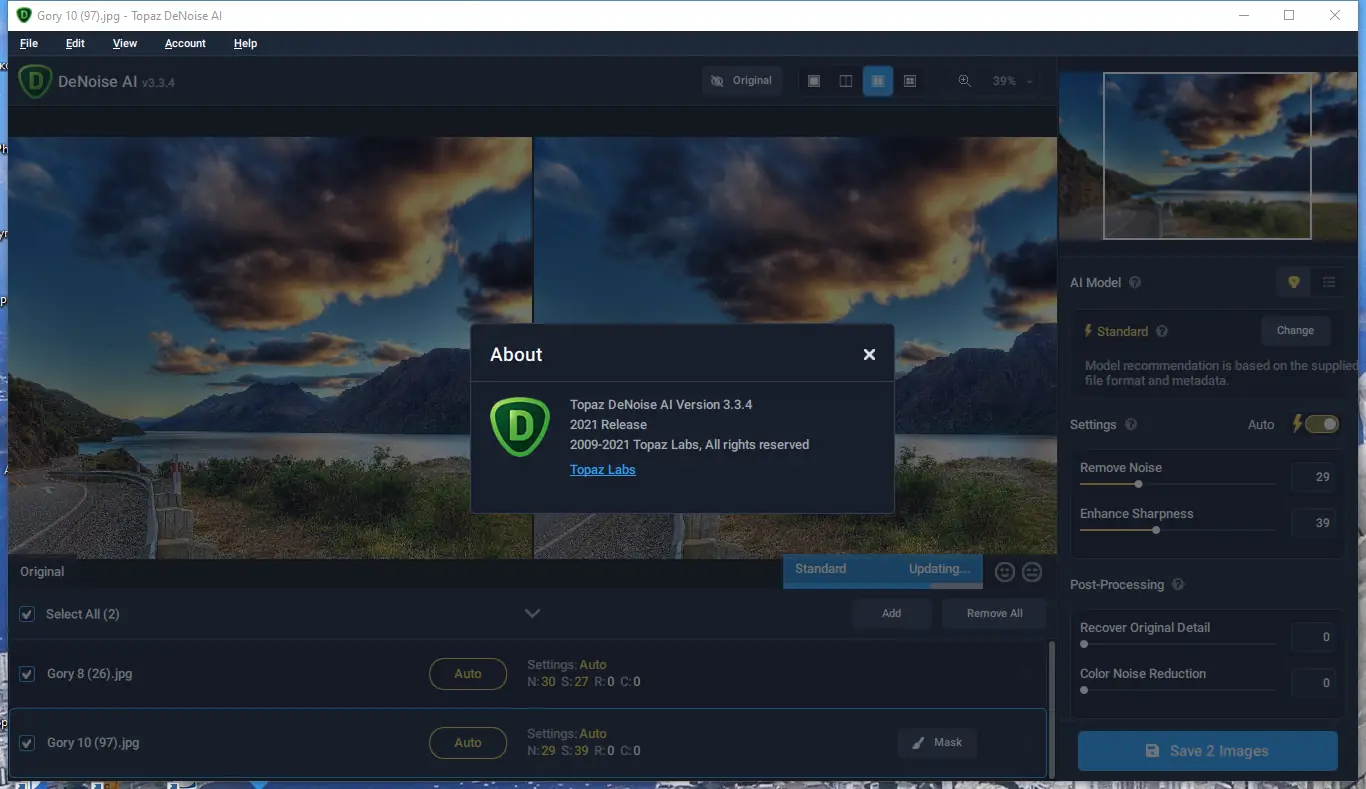
Task: Open the AI model list view icon
Action: [1329, 283]
